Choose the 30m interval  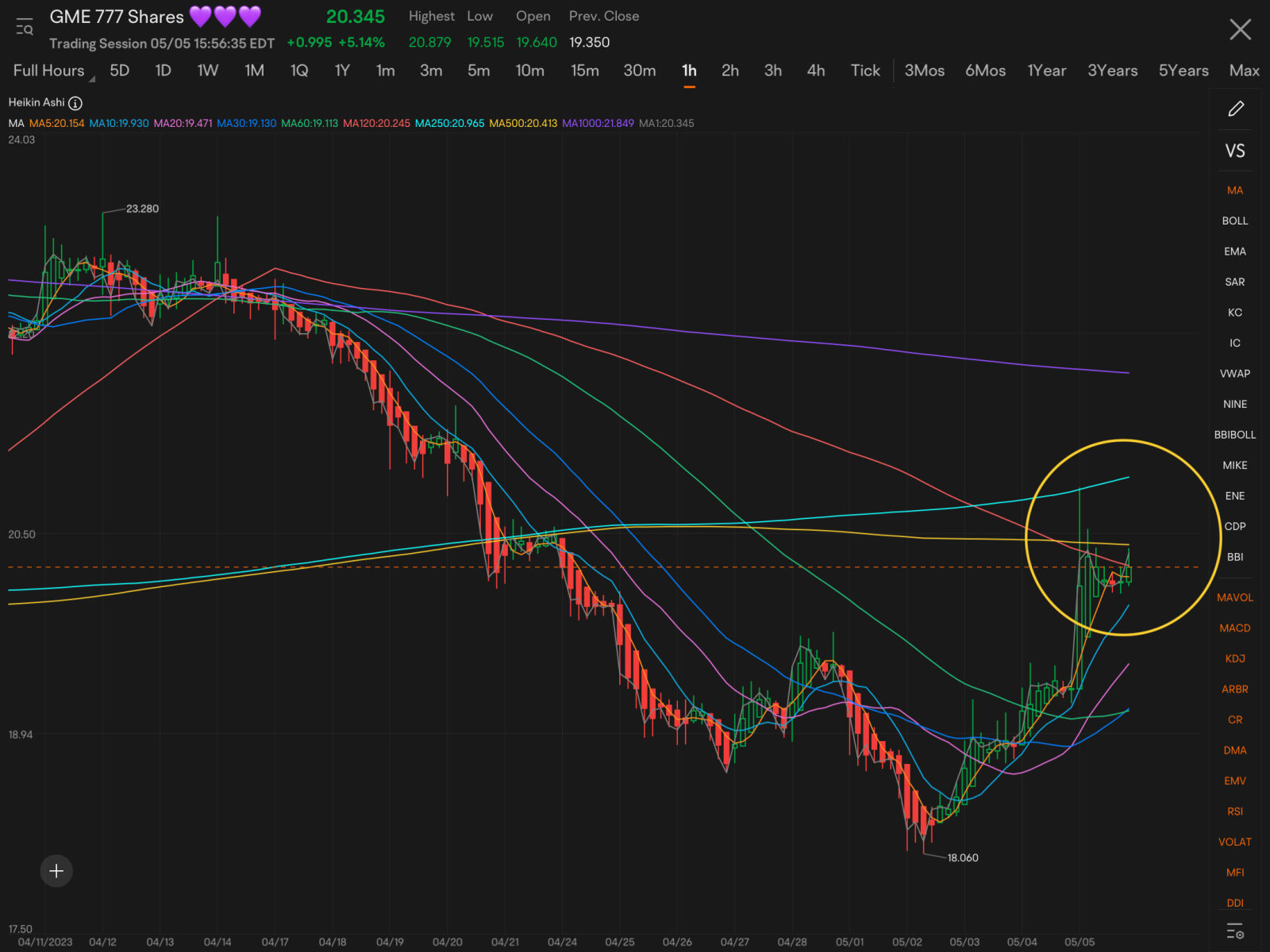pos(640,71)
